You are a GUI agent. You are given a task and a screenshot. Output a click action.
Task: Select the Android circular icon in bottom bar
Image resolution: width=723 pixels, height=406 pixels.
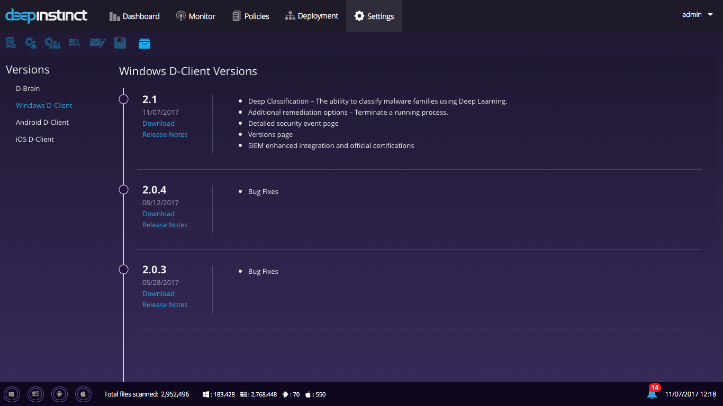pos(59,394)
